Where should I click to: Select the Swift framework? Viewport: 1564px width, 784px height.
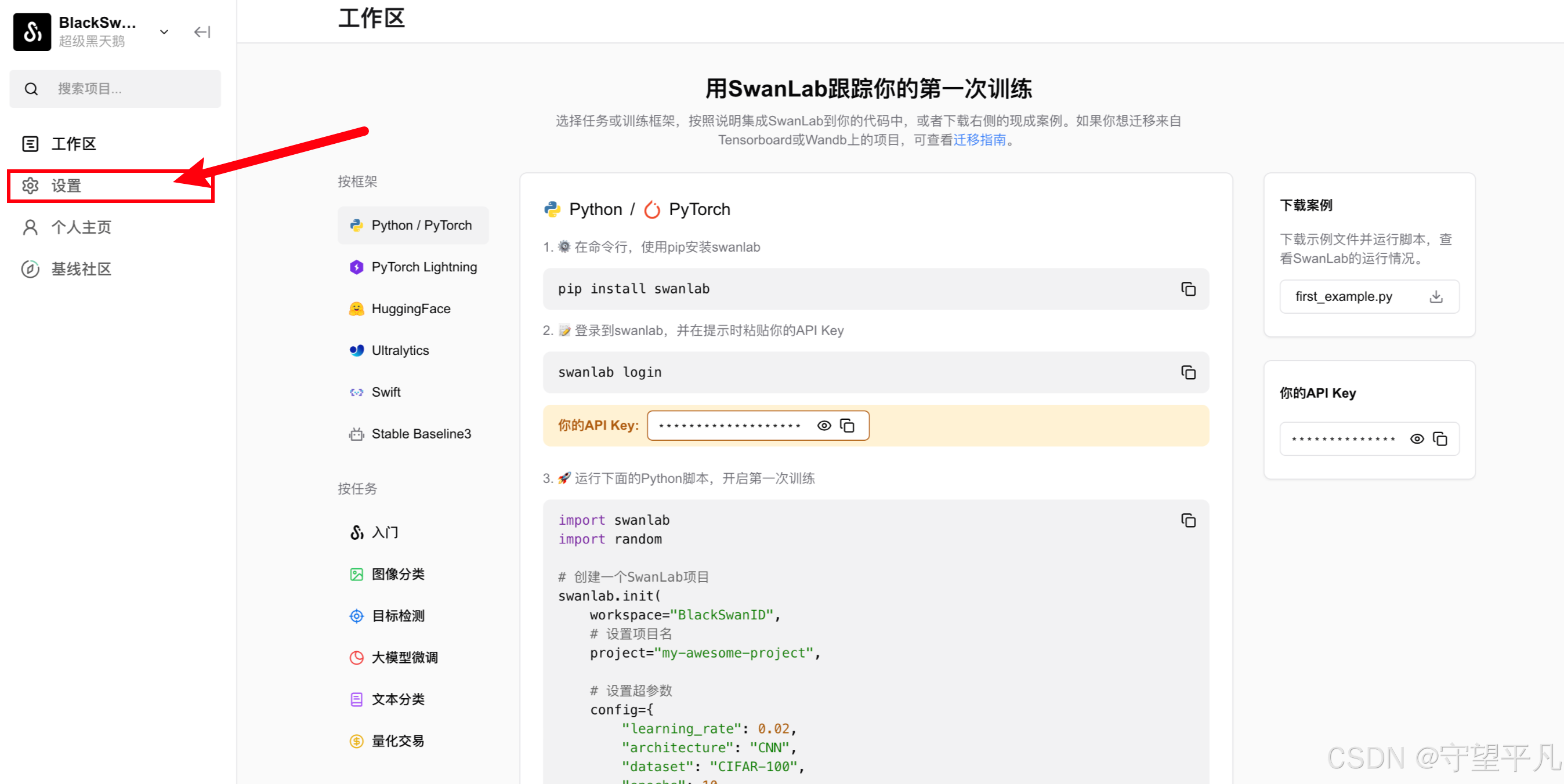pyautogui.click(x=386, y=391)
